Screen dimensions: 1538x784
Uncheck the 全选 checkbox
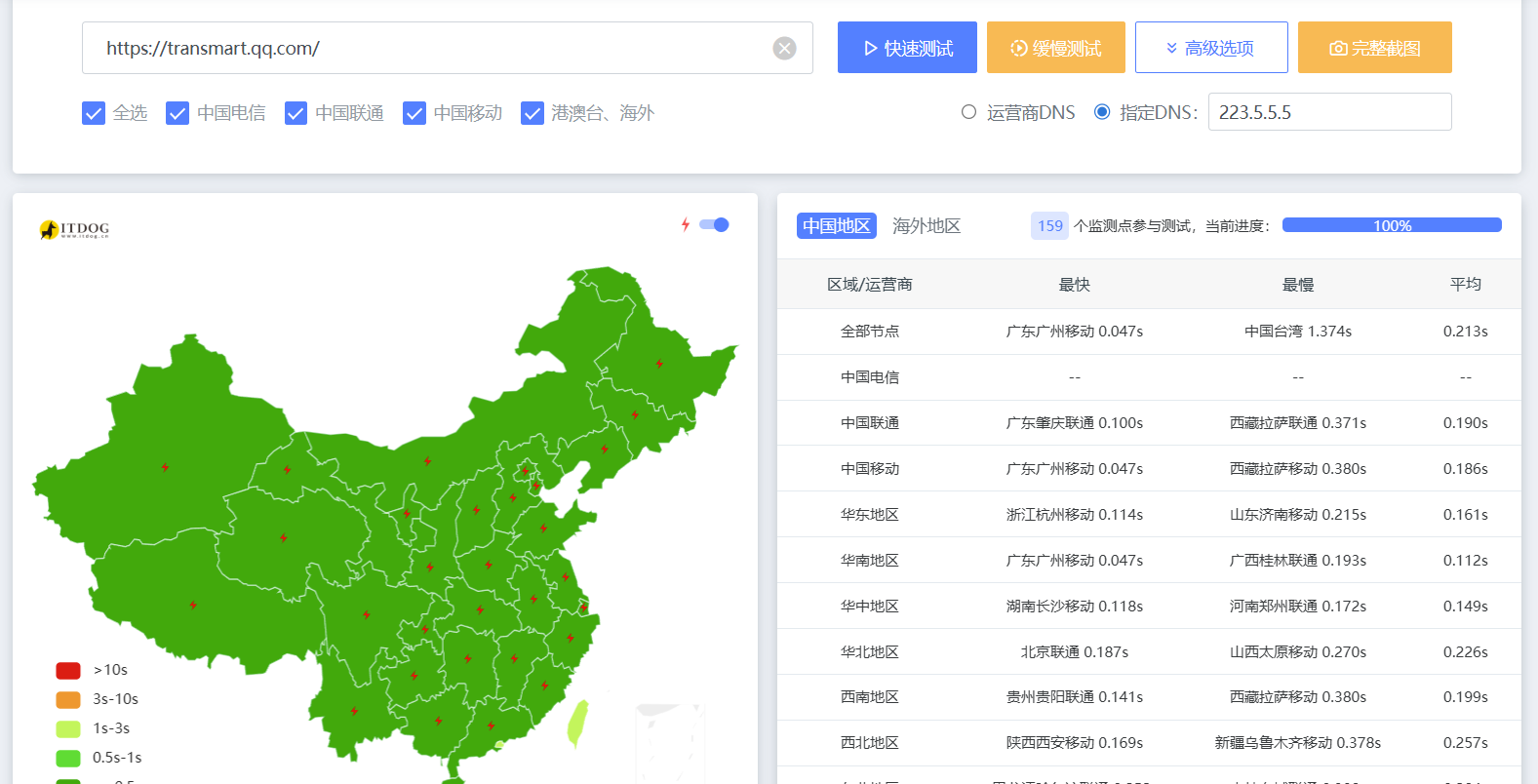tap(94, 113)
